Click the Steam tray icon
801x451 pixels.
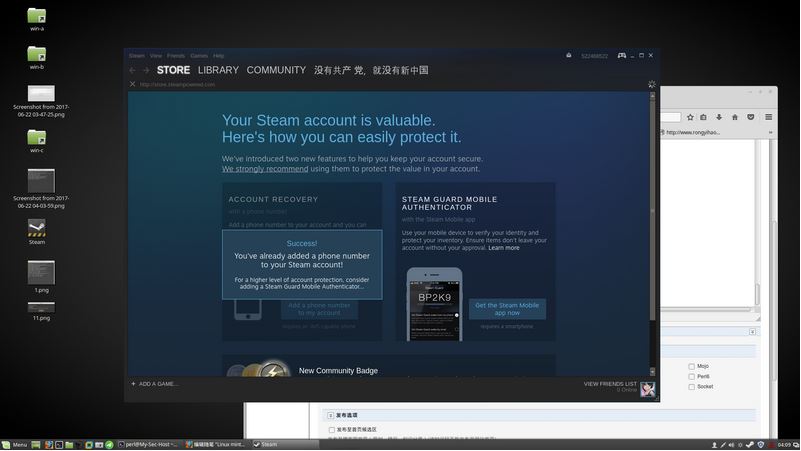click(750, 445)
